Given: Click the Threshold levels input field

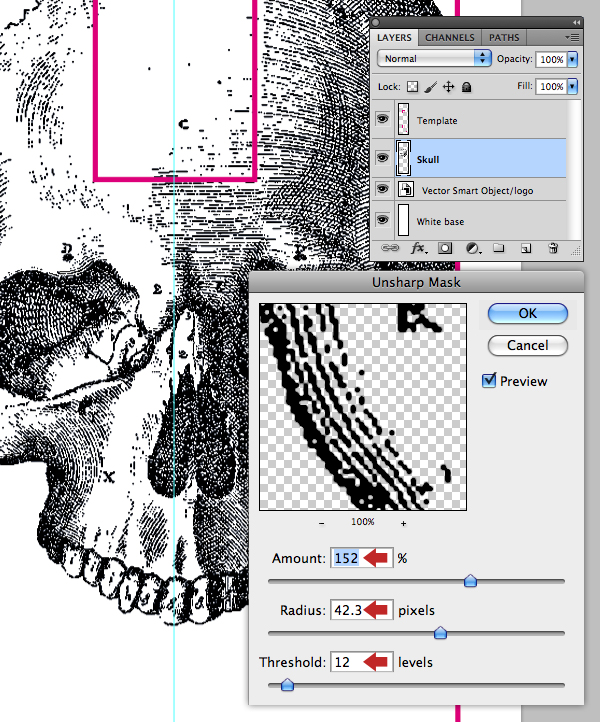Looking at the screenshot, I should tap(362, 662).
